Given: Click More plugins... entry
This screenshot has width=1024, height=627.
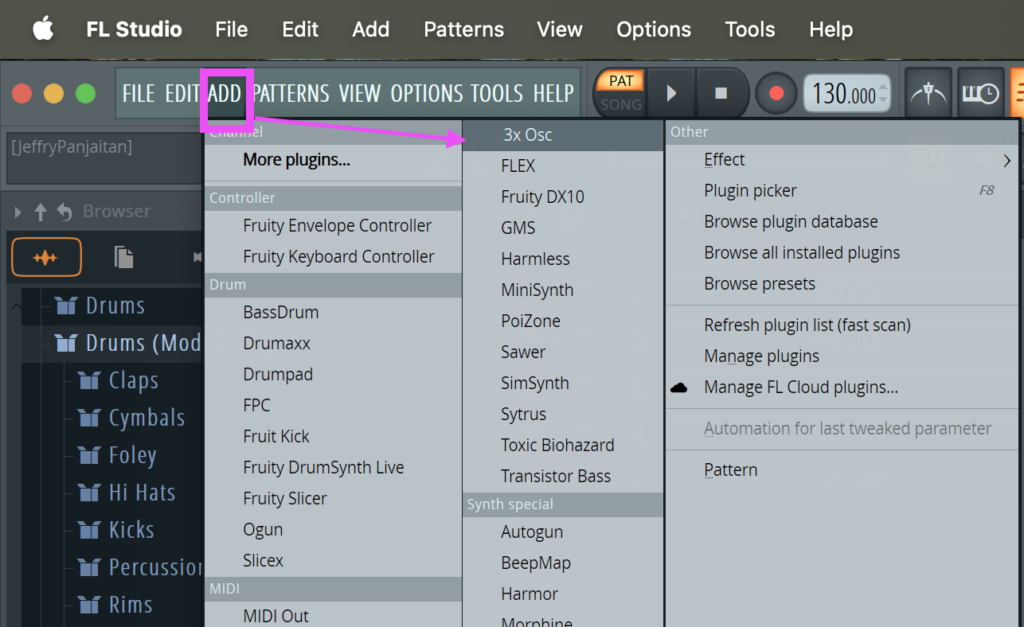Looking at the screenshot, I should 296,160.
